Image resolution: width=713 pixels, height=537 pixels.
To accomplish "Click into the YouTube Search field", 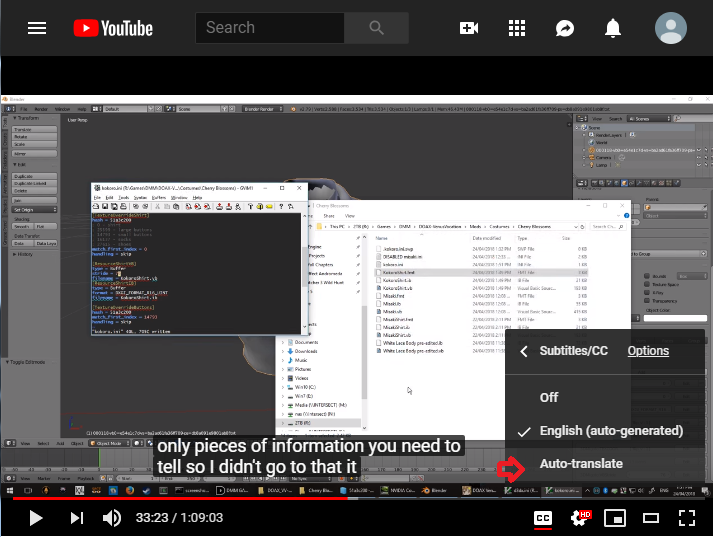I will 270,28.
